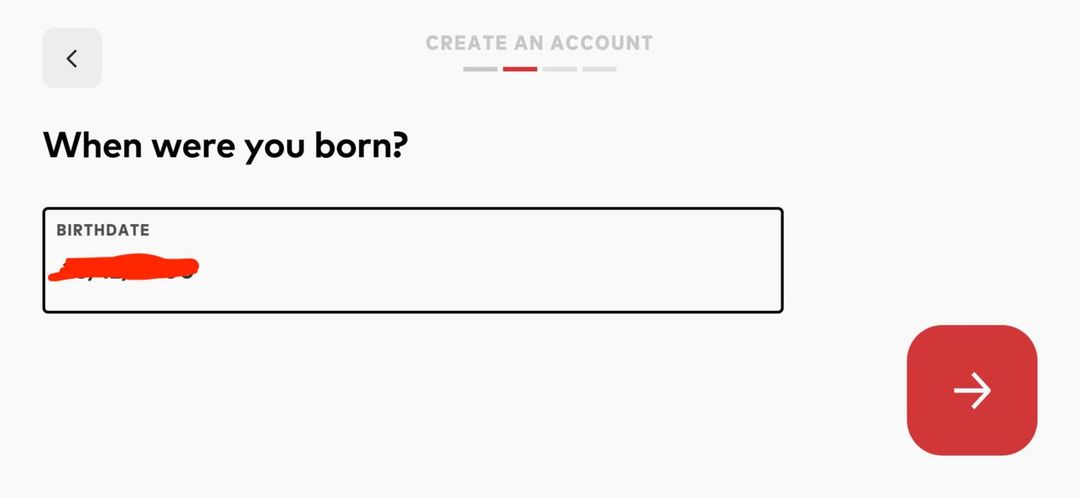
Task: Click the 'CREATE AN ACCOUNT' title
Action: pyautogui.click(x=539, y=43)
